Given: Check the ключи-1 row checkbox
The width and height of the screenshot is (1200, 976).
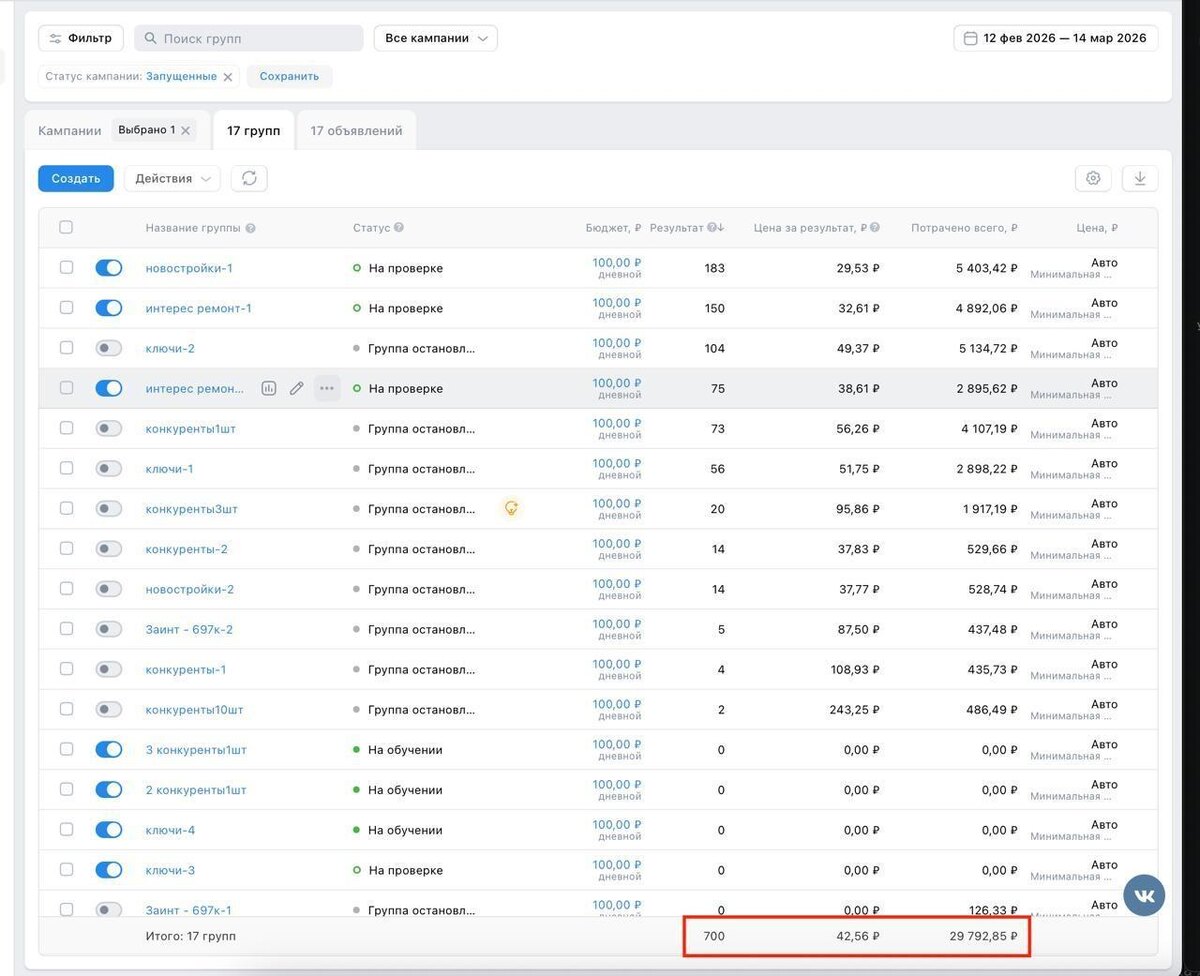Looking at the screenshot, I should (x=66, y=468).
